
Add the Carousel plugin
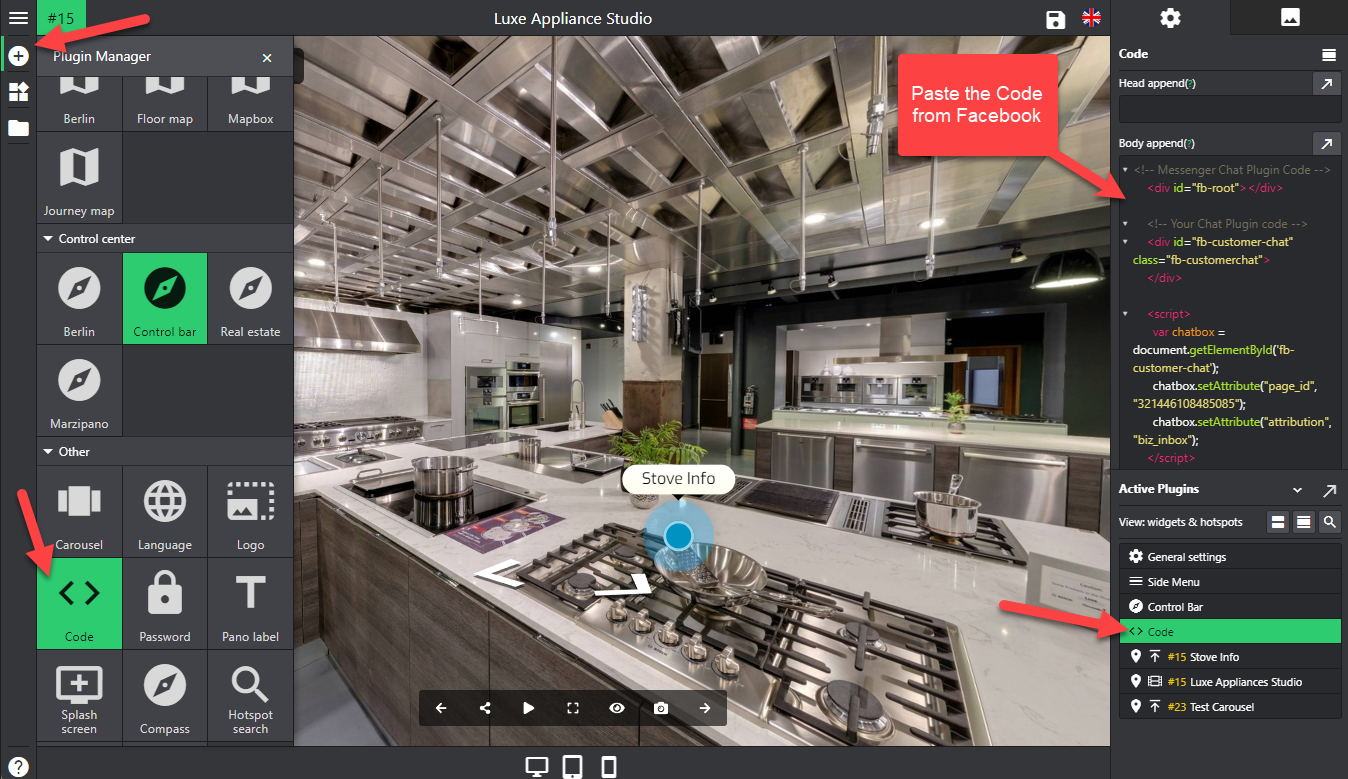click(x=79, y=511)
